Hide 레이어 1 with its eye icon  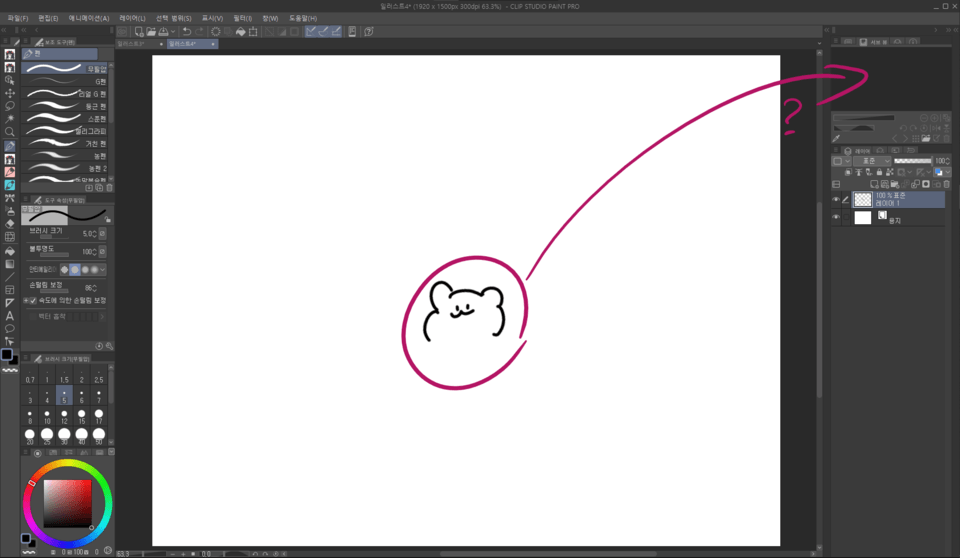(836, 199)
